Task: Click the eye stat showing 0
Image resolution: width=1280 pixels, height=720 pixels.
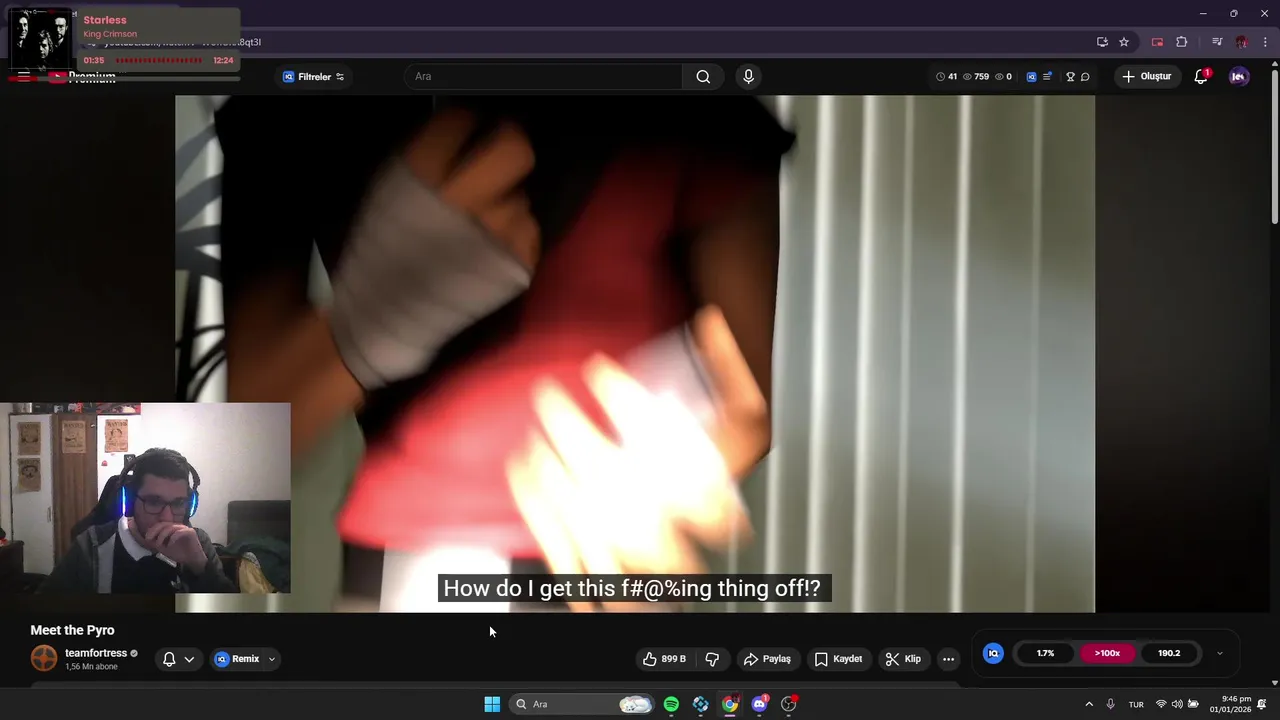Action: [x=1003, y=77]
